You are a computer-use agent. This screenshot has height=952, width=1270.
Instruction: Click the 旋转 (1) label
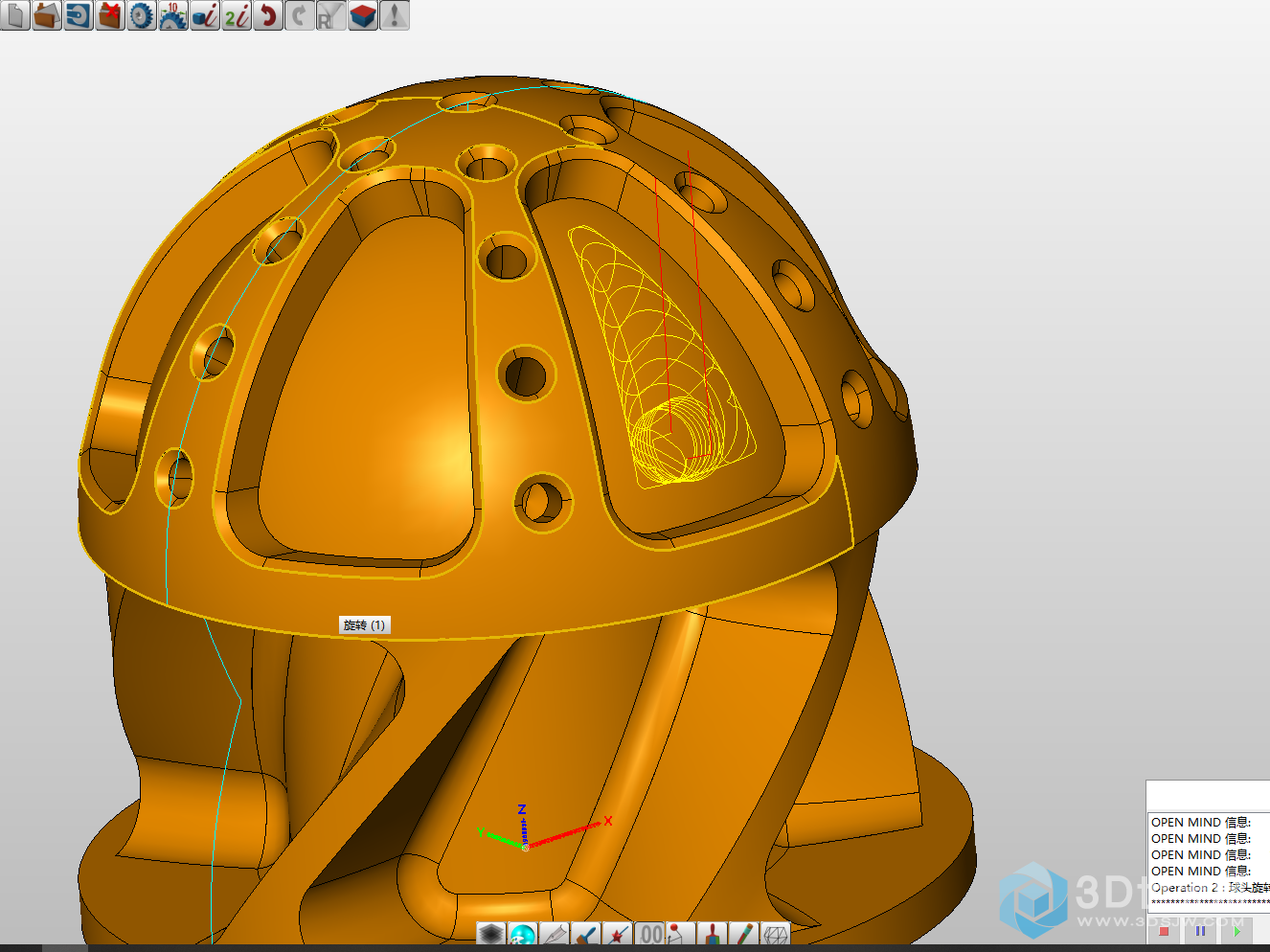pos(365,624)
